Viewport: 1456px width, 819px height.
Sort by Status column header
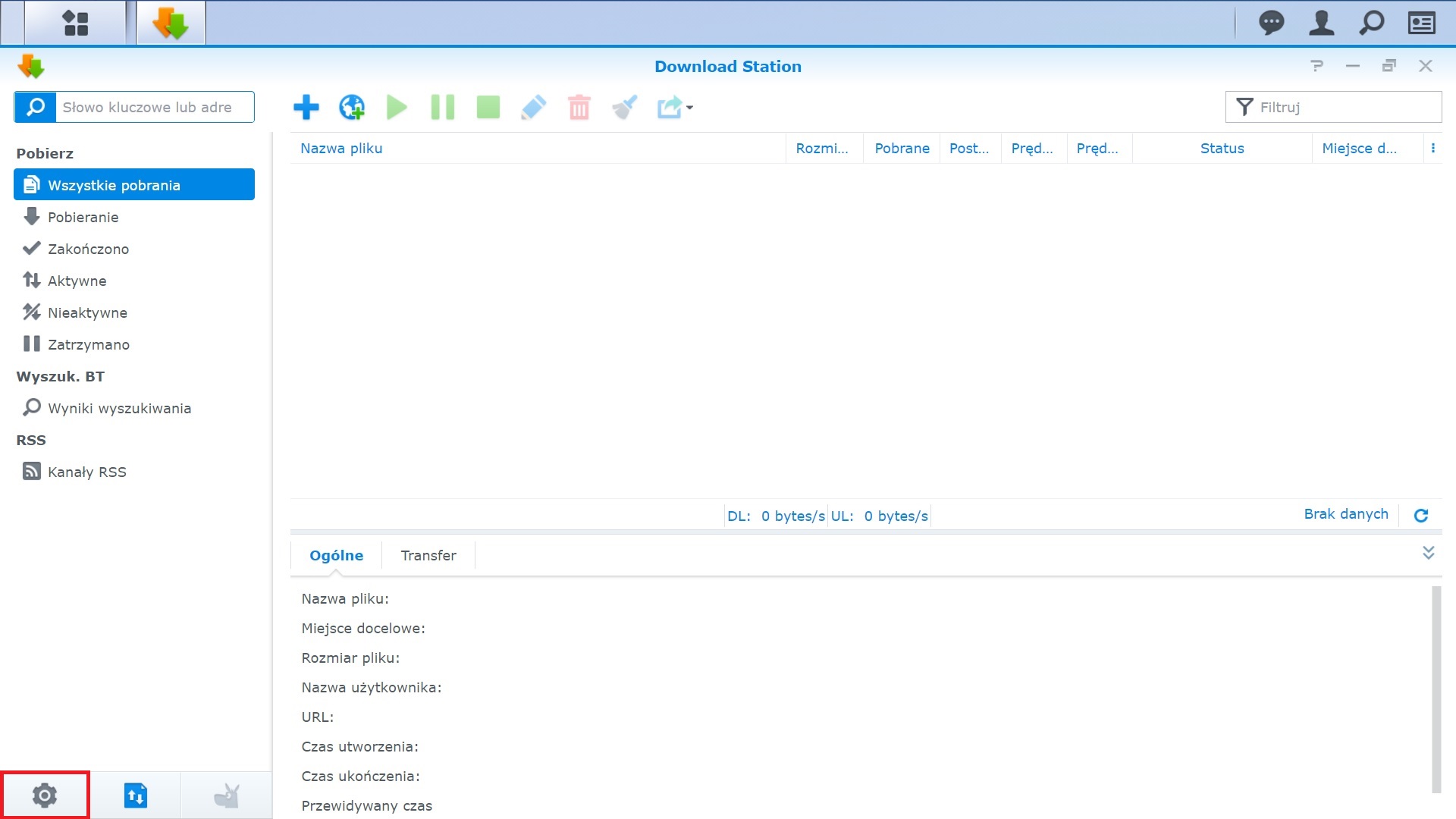click(x=1222, y=149)
